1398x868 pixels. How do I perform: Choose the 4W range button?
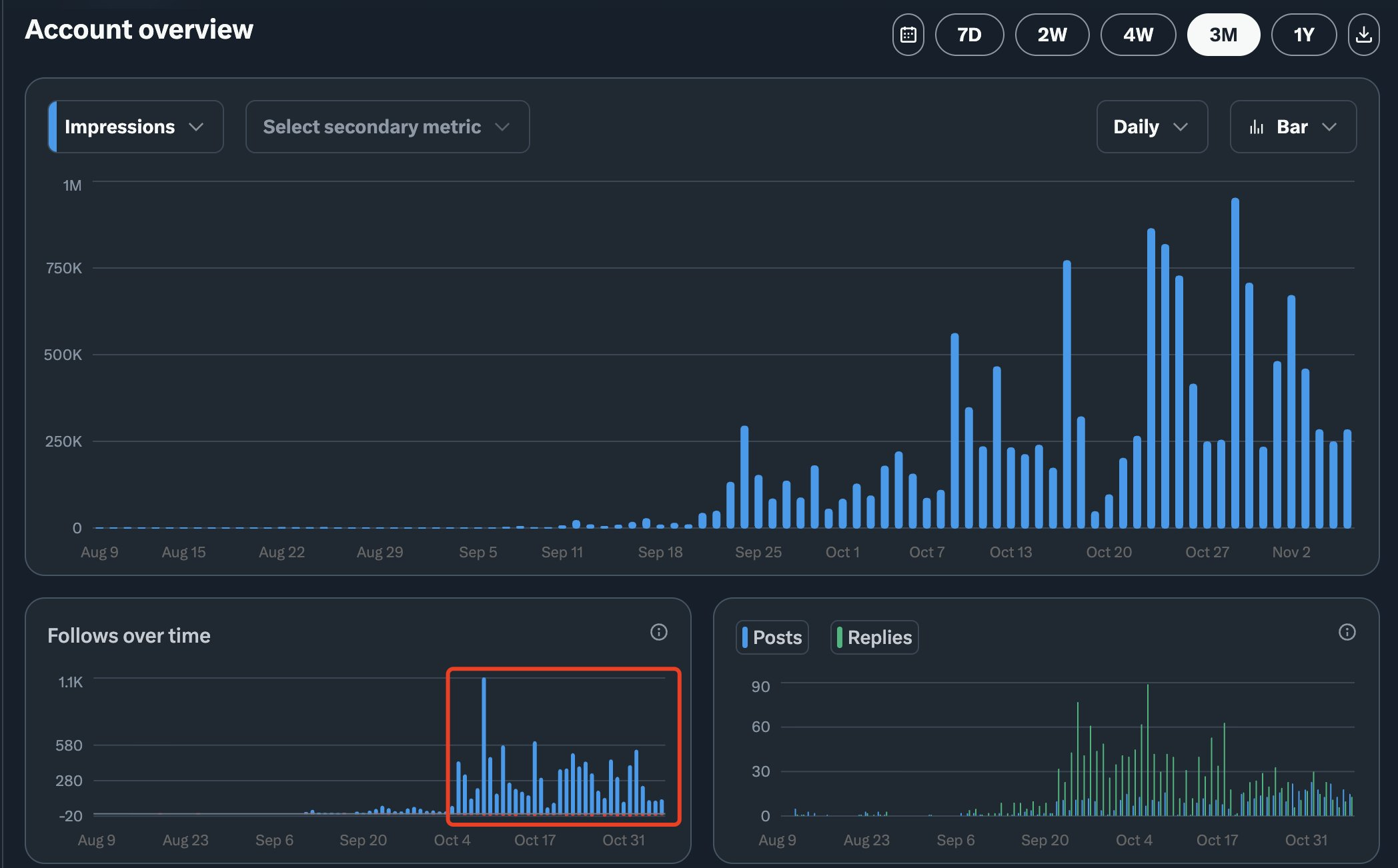click(1138, 35)
